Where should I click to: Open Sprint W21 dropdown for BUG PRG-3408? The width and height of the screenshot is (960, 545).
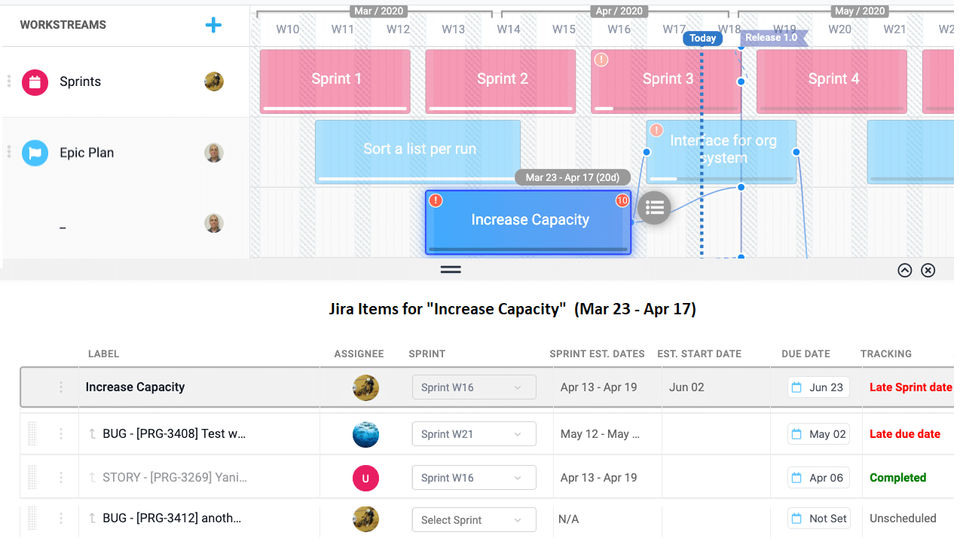pyautogui.click(x=474, y=434)
